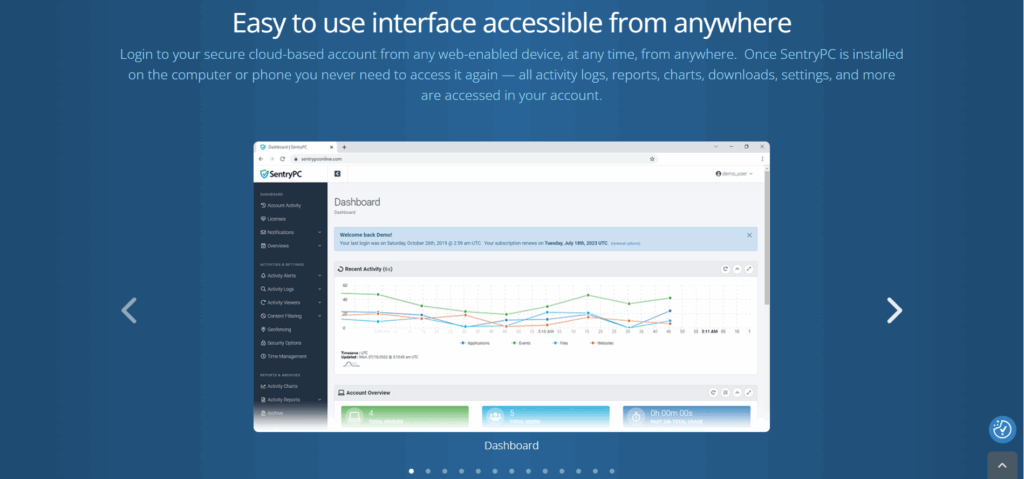Go to the previous carousel slide arrow

tap(129, 310)
